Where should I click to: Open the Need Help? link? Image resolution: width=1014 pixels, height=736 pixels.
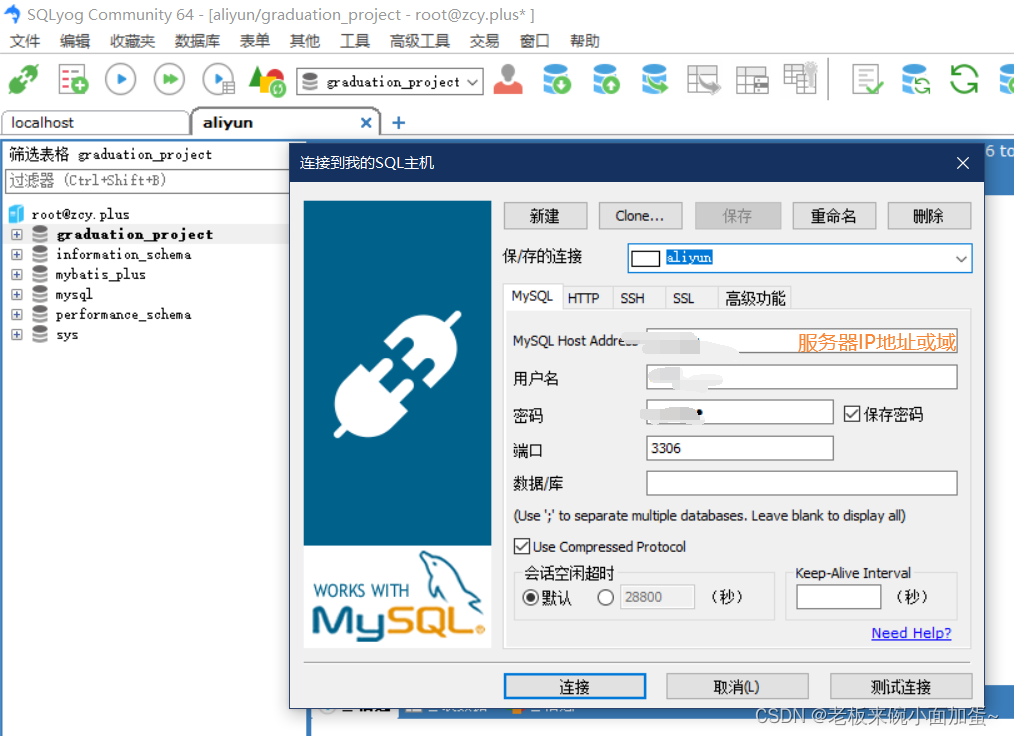click(911, 633)
